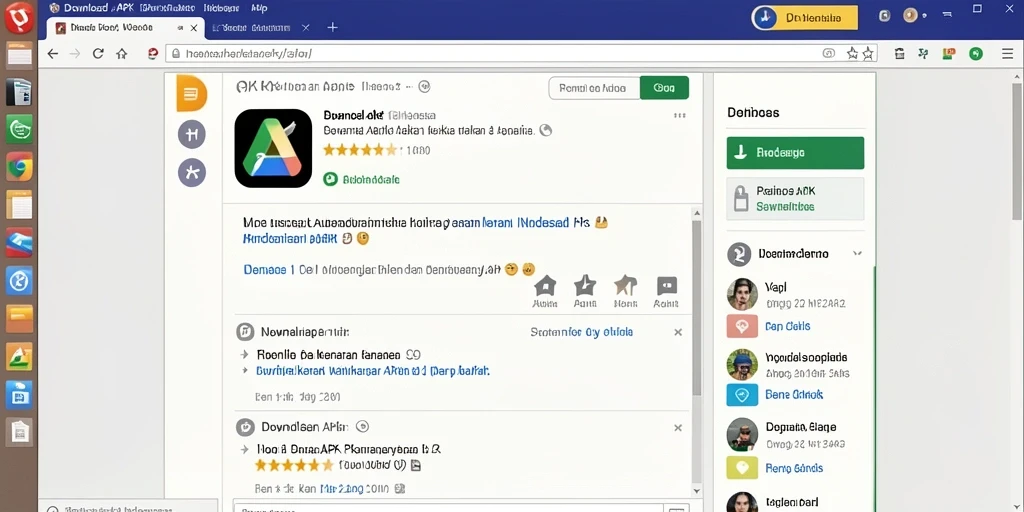Open the Download APK menu item
1024x512 pixels.
[x=99, y=8]
